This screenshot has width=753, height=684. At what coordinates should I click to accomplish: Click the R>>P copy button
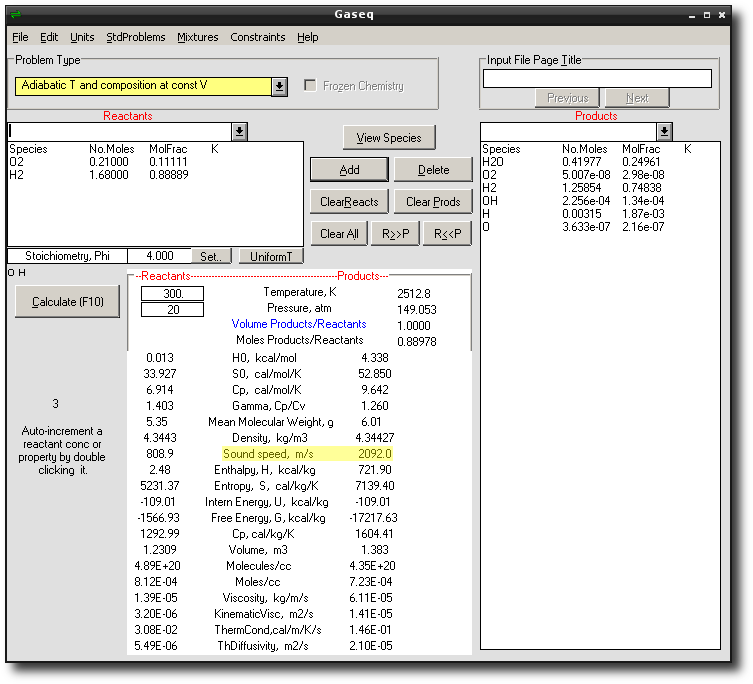(x=396, y=233)
